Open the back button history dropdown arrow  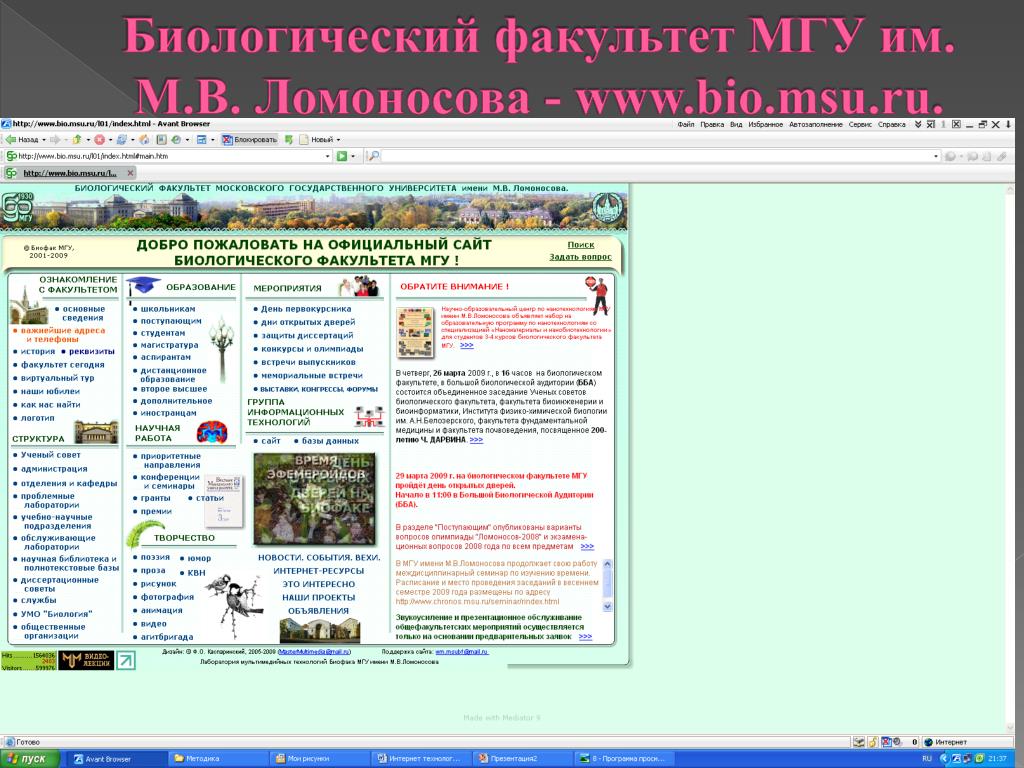44,140
